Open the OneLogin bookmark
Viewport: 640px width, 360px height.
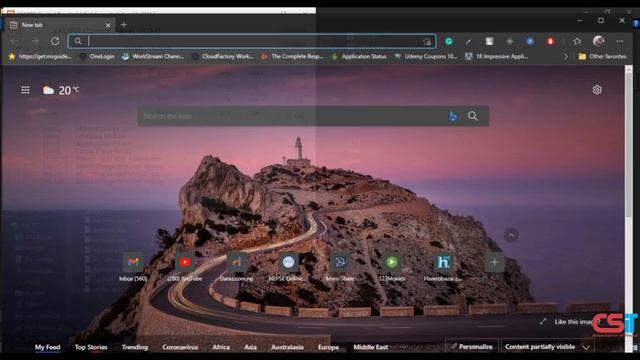pos(97,56)
